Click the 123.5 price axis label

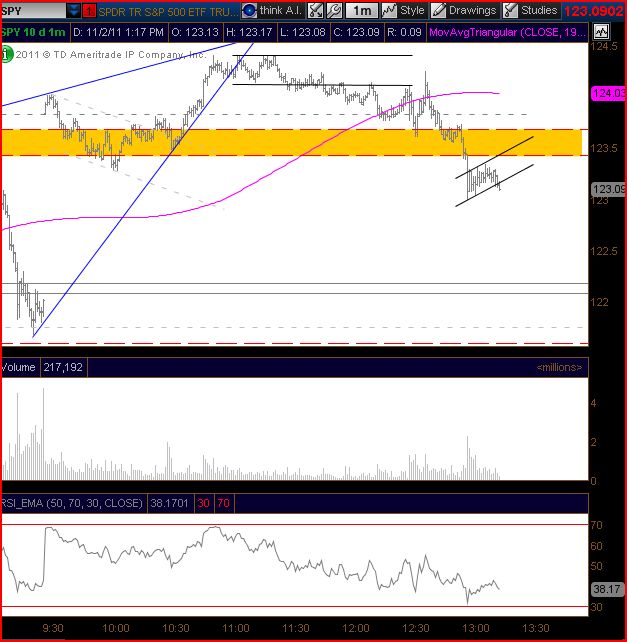(604, 148)
